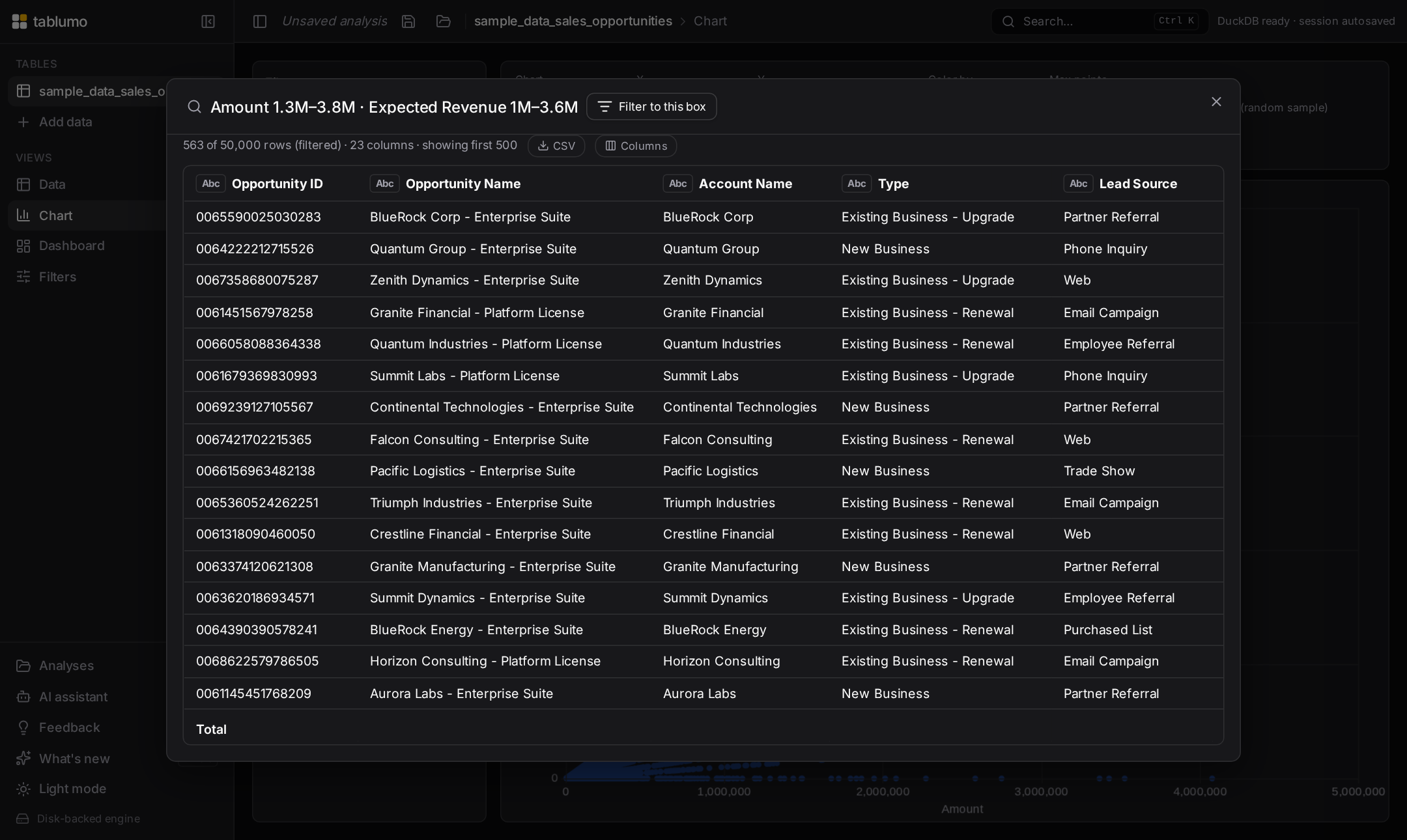Sort by Lead Source column header
1407x840 pixels.
point(1138,184)
